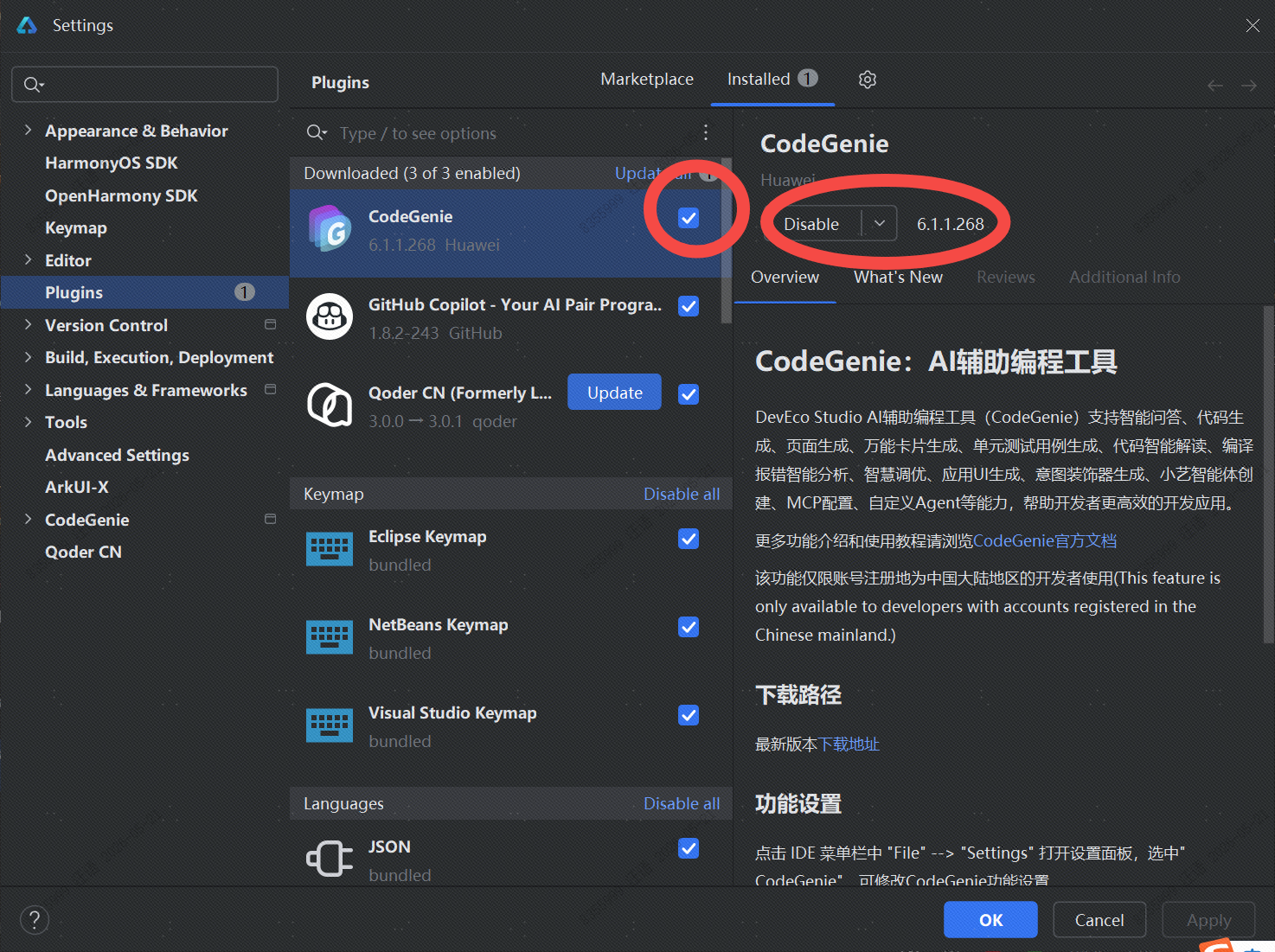Open the CodeGenie官方文档 link
Image resolution: width=1275 pixels, height=952 pixels.
coord(1045,540)
